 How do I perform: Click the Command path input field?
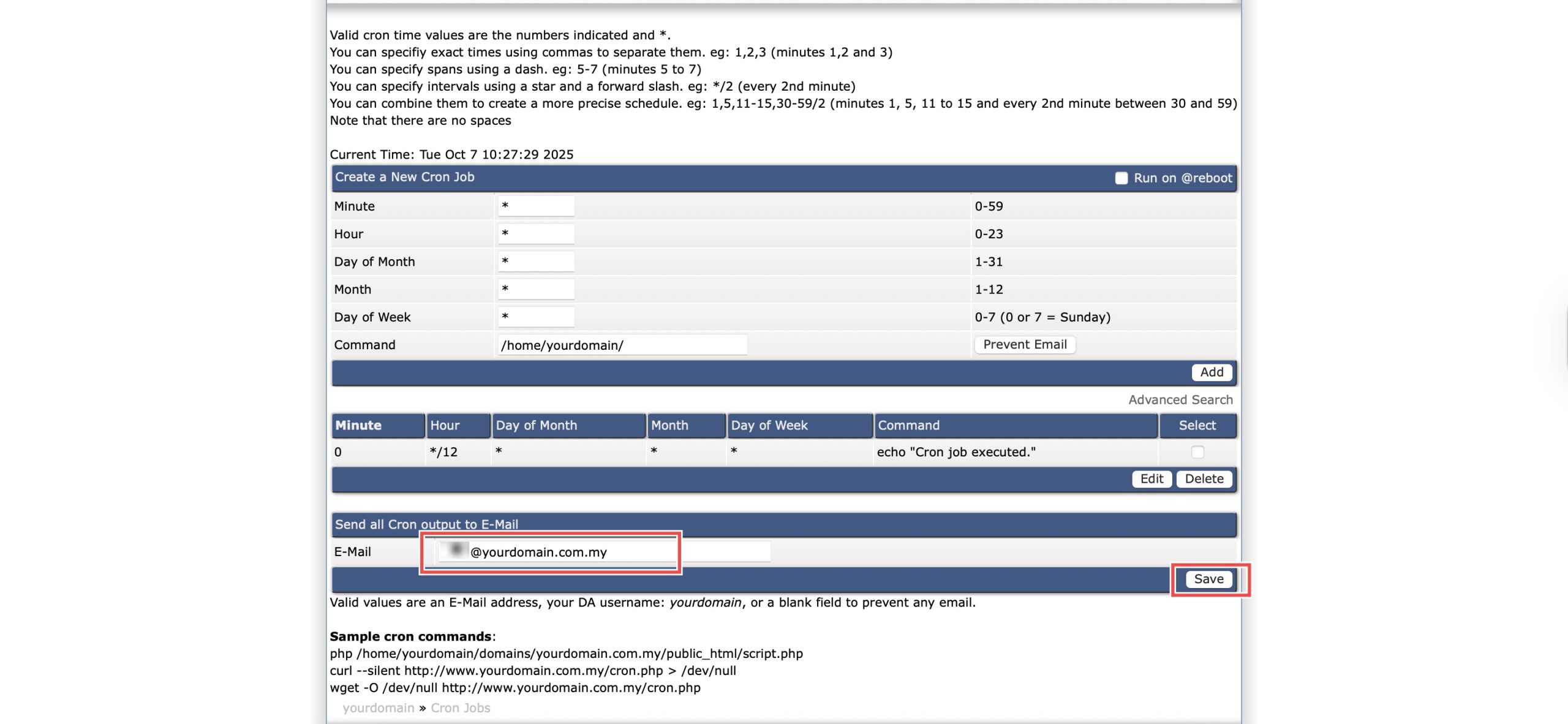[x=622, y=345]
